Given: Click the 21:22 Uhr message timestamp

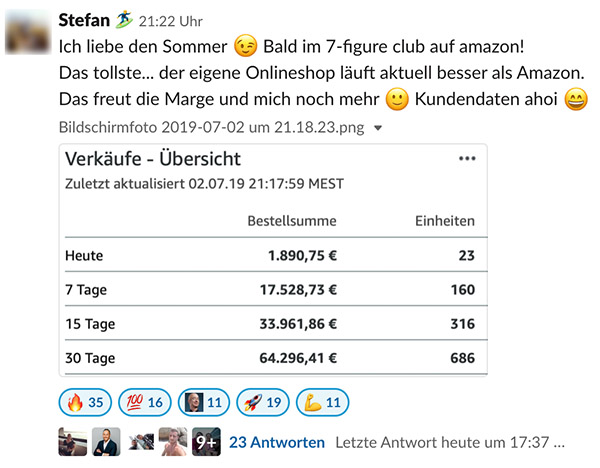Looking at the screenshot, I should pos(170,21).
